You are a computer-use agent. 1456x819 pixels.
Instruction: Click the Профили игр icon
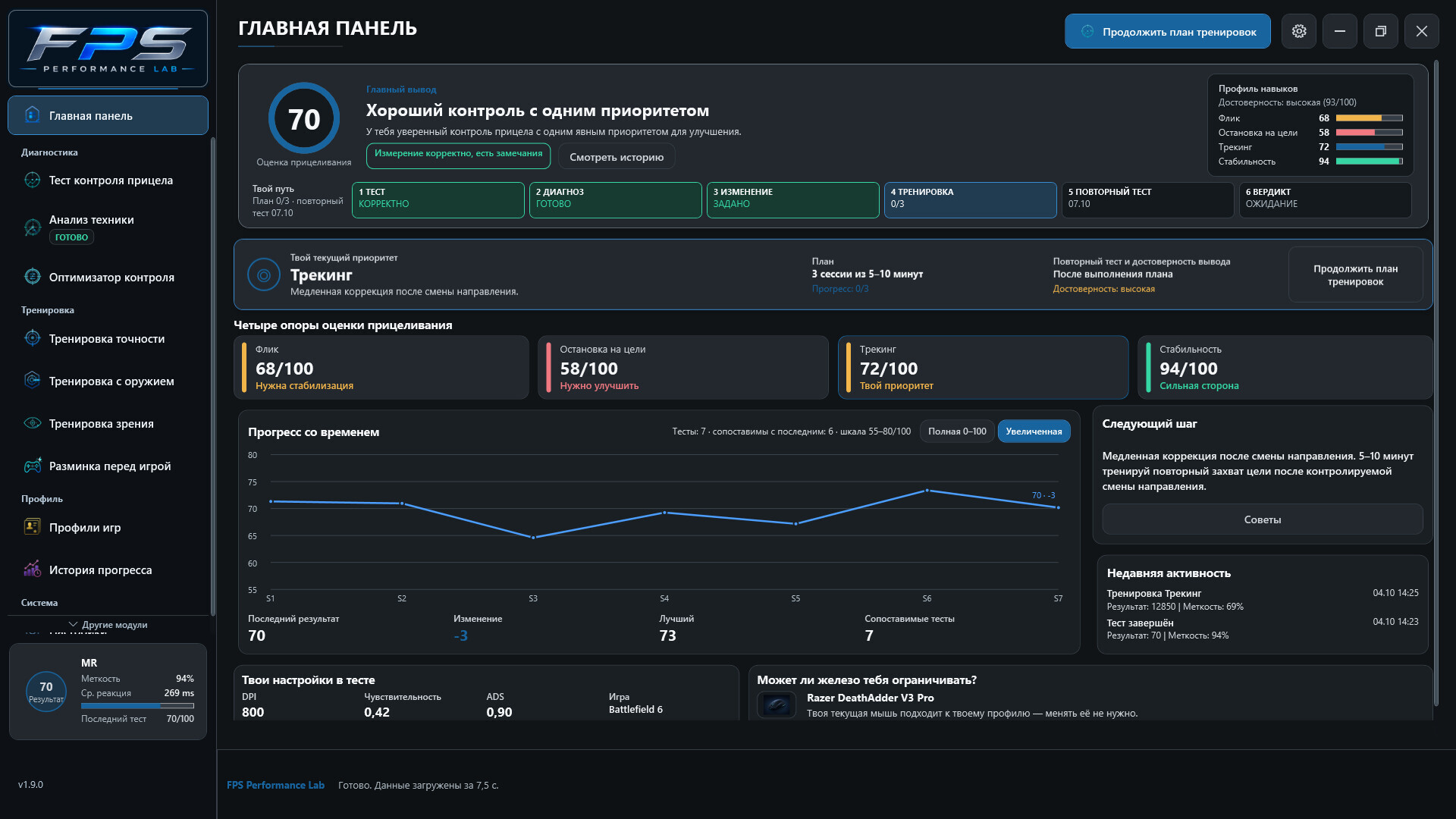click(x=32, y=527)
